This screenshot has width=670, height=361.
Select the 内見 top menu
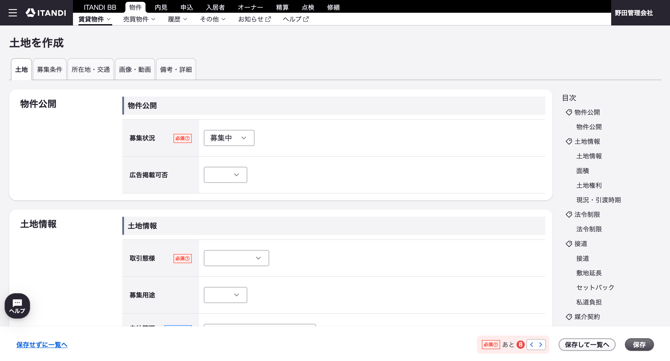point(161,7)
